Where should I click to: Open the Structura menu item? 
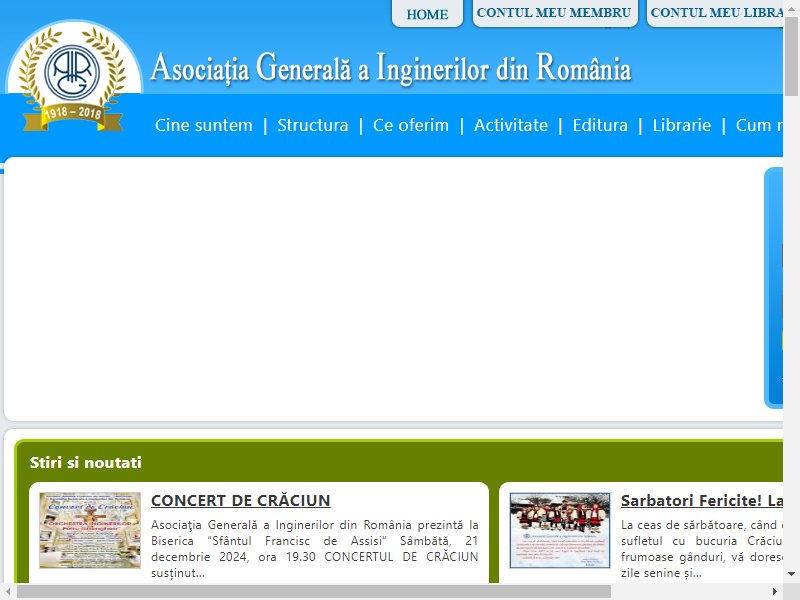point(312,125)
